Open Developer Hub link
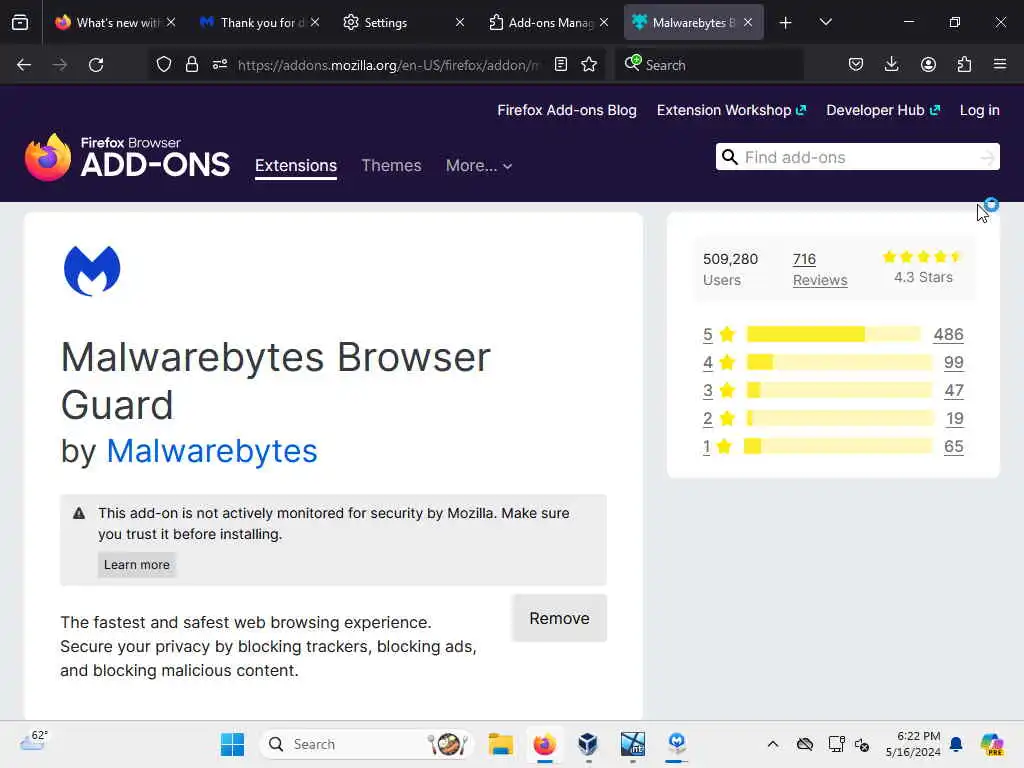The height and width of the screenshot is (768, 1024). coord(883,110)
